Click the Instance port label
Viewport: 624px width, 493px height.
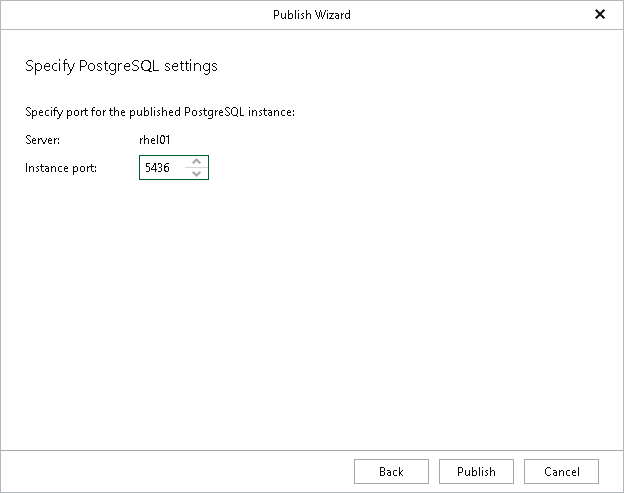(x=61, y=168)
